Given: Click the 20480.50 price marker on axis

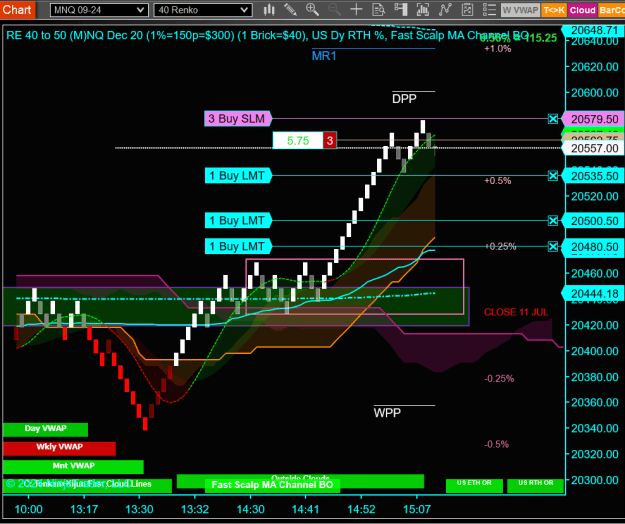Looking at the screenshot, I should (594, 247).
